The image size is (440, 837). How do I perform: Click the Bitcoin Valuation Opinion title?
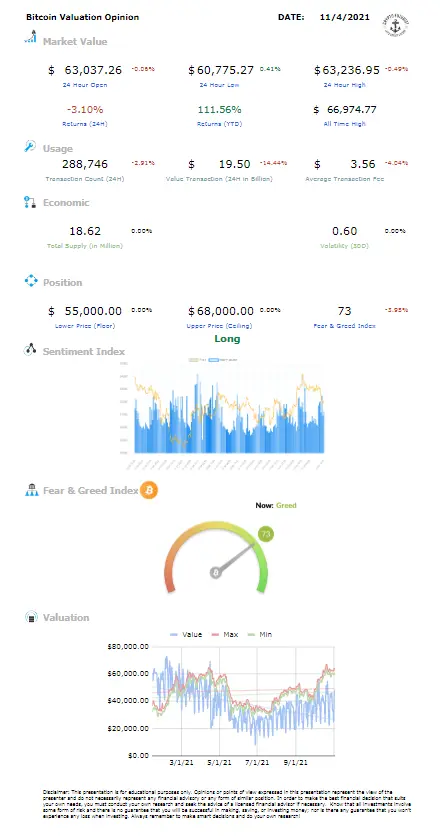[x=82, y=17]
